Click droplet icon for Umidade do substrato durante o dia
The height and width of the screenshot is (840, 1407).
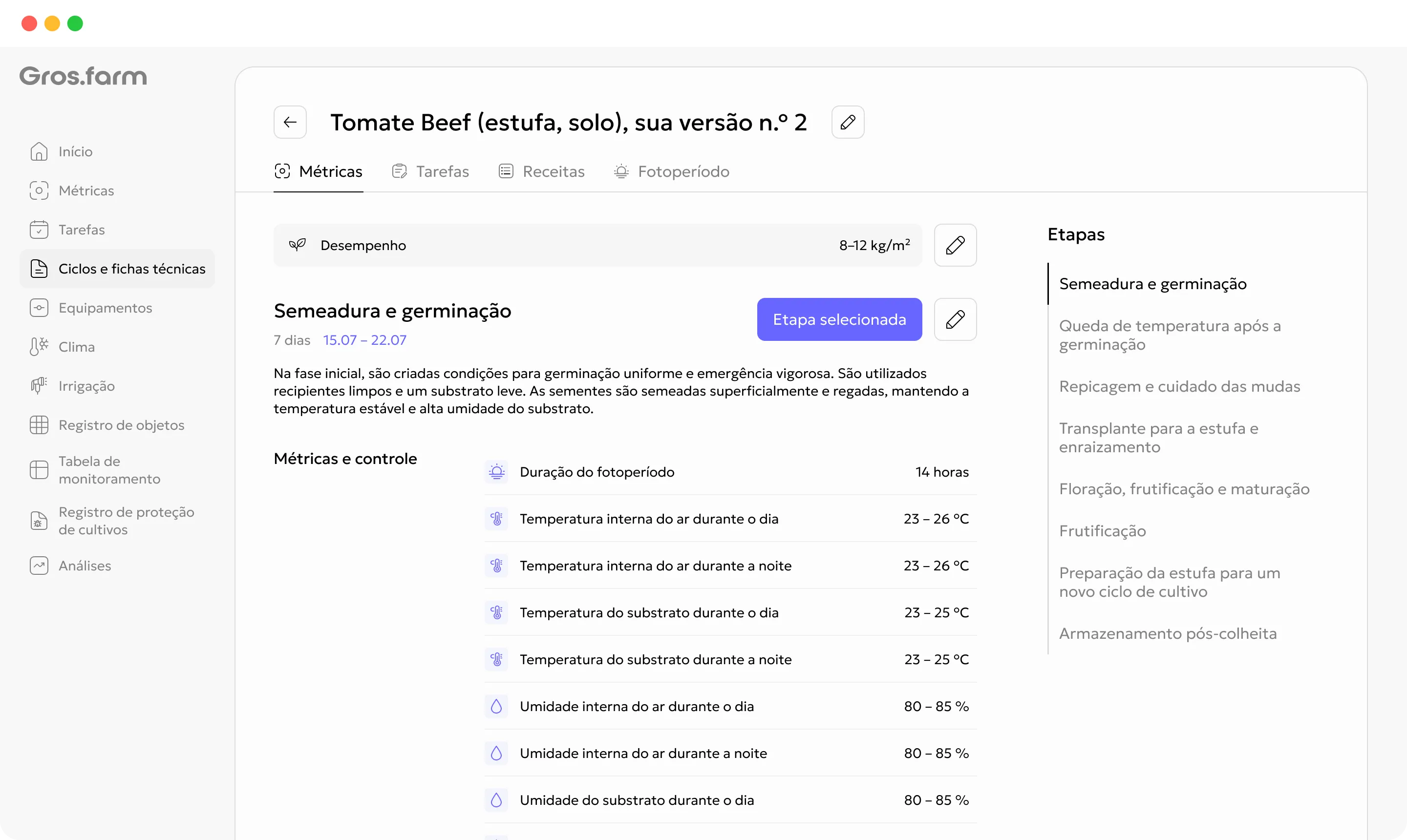click(496, 801)
